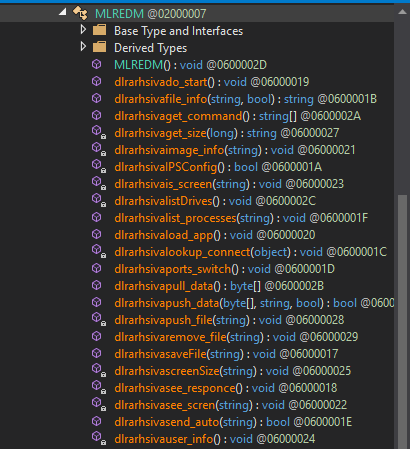Click method icon beside dlrarhsivasaveFile

97,353
